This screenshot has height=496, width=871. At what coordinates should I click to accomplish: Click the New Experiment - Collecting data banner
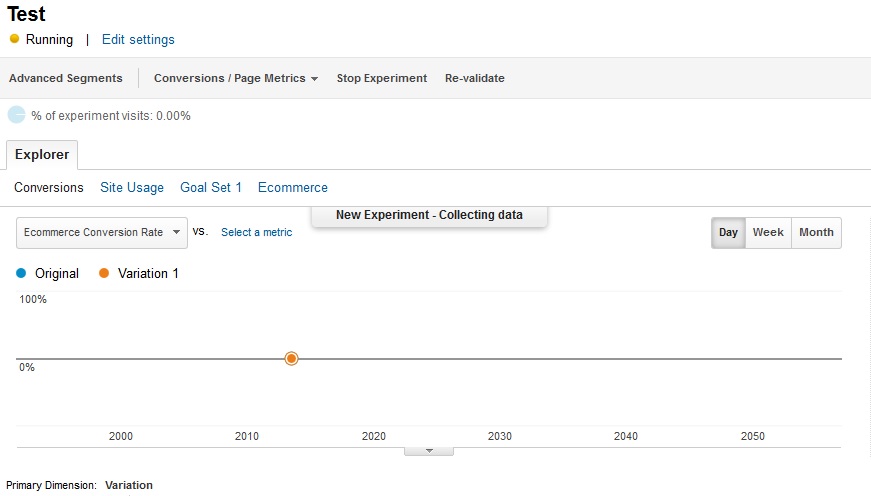point(429,216)
